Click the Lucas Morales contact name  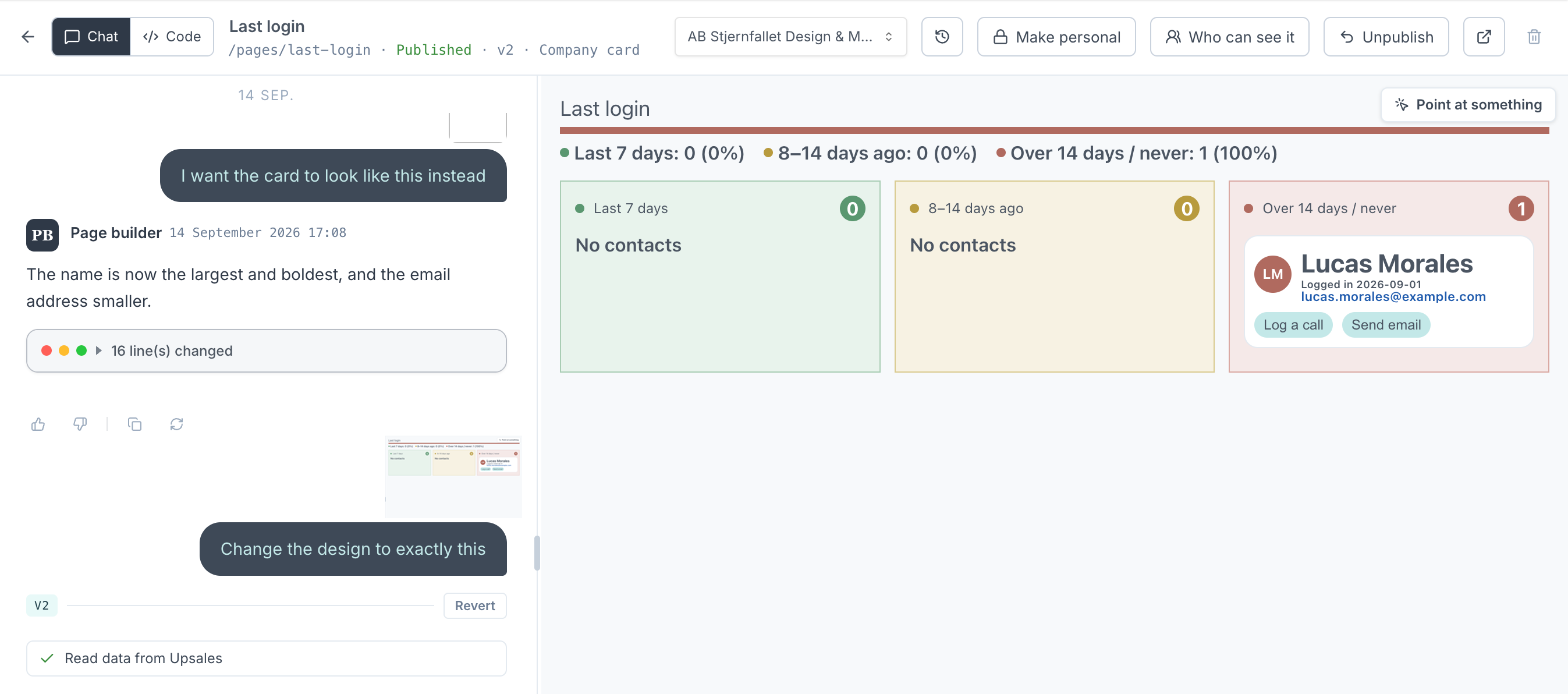[1387, 264]
